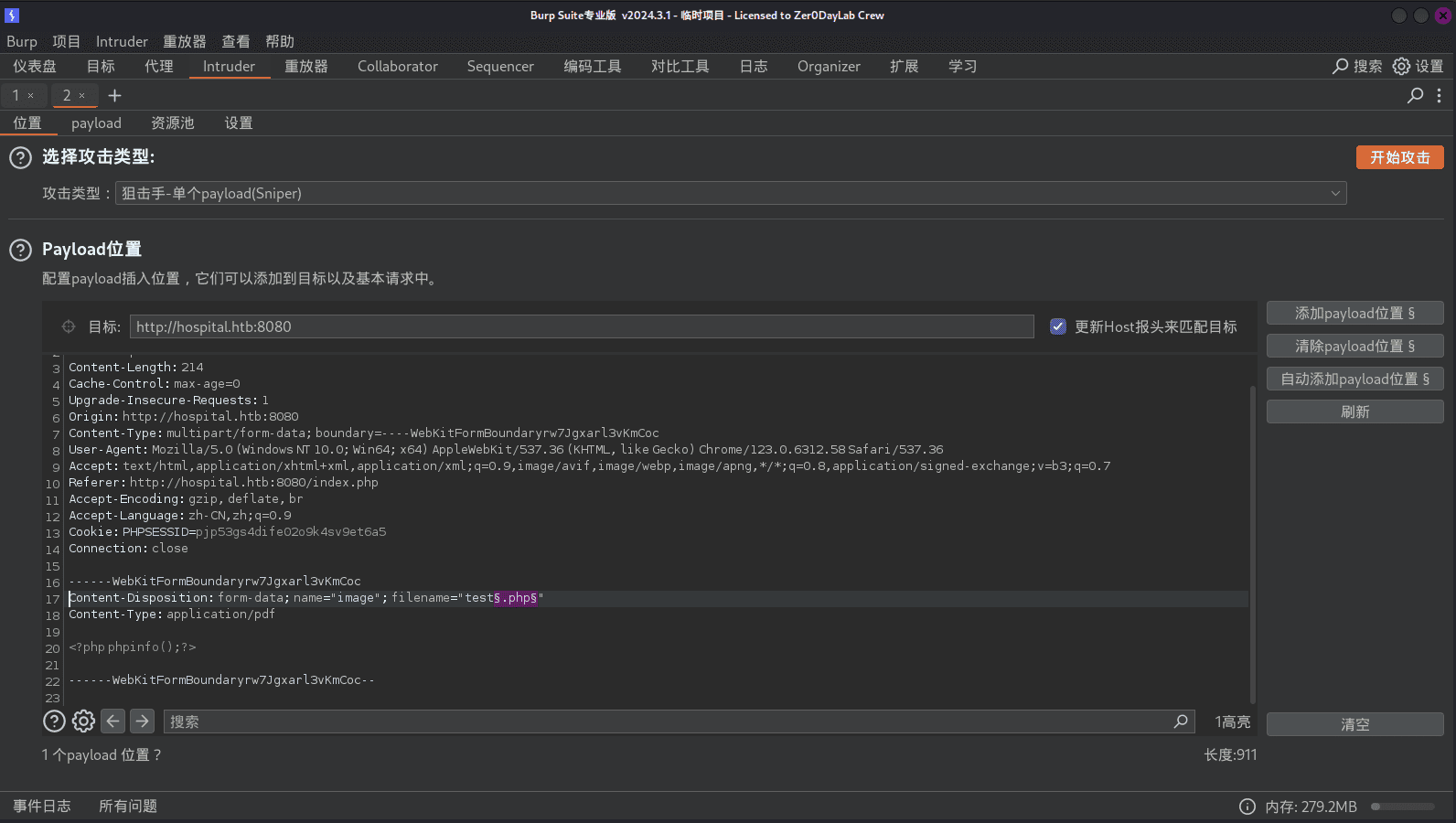This screenshot has width=1456, height=823.
Task: Start the attack with 开始攻击 button
Action: [x=1400, y=157]
